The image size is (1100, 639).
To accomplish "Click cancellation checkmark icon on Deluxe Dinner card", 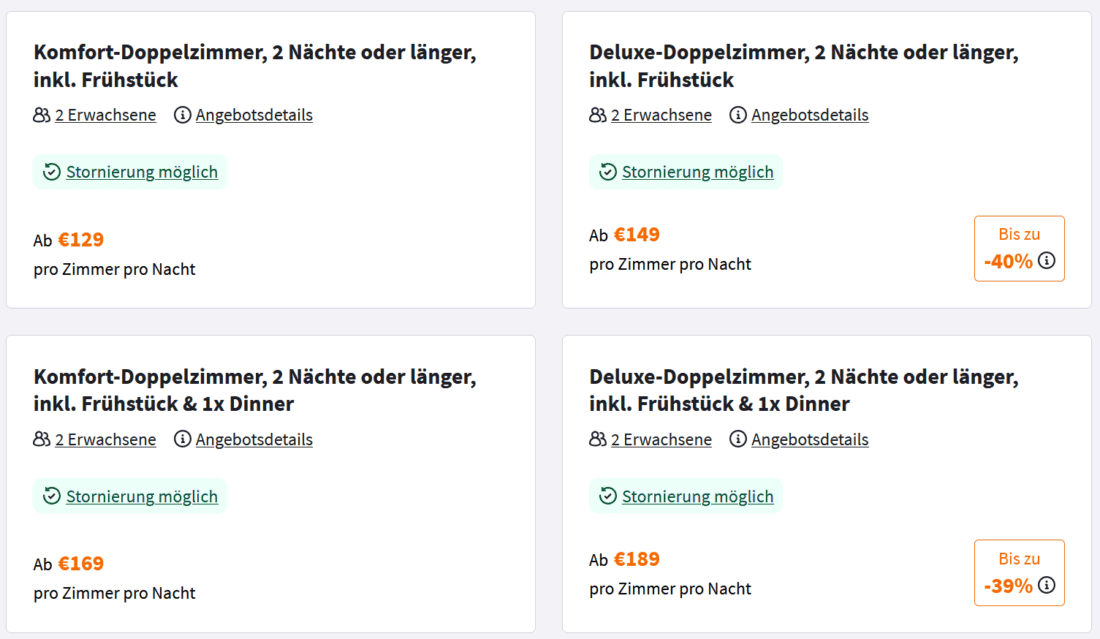I will tap(607, 496).
